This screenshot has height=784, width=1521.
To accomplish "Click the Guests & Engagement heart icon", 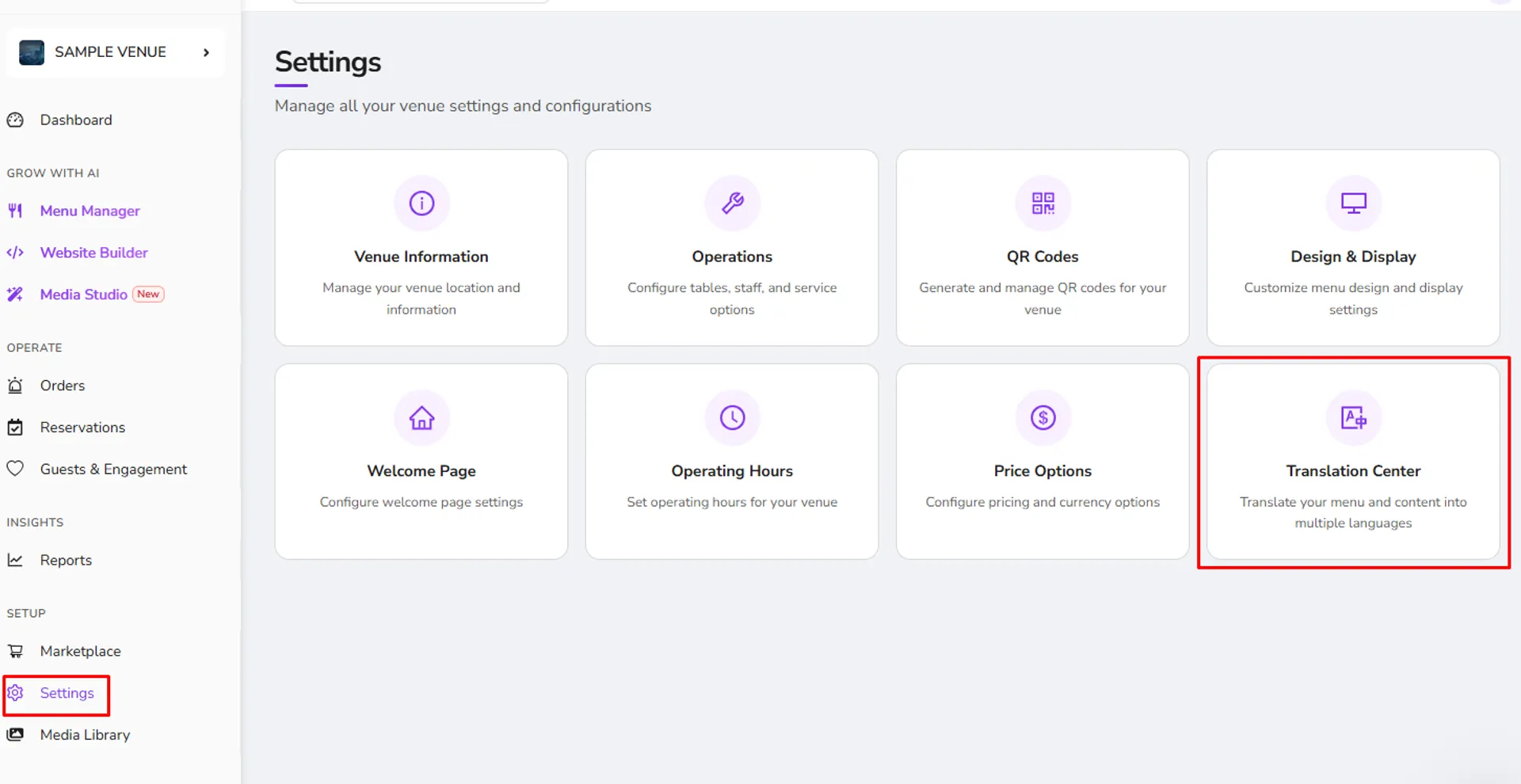I will (15, 469).
